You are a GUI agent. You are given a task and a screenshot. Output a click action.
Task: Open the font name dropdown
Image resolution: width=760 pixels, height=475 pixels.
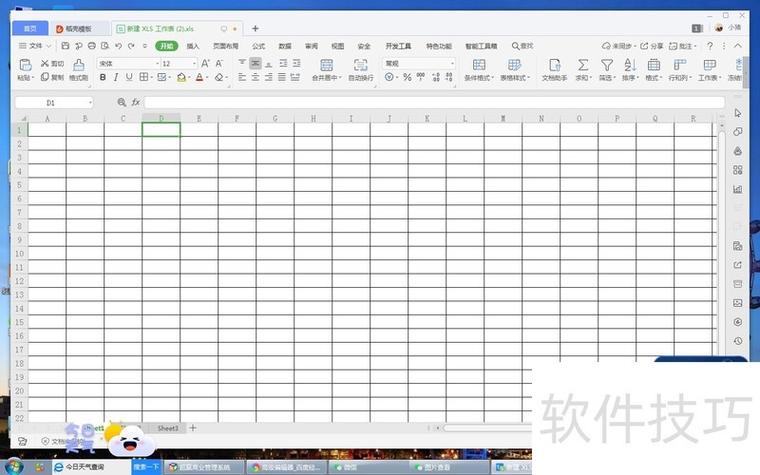(129, 63)
